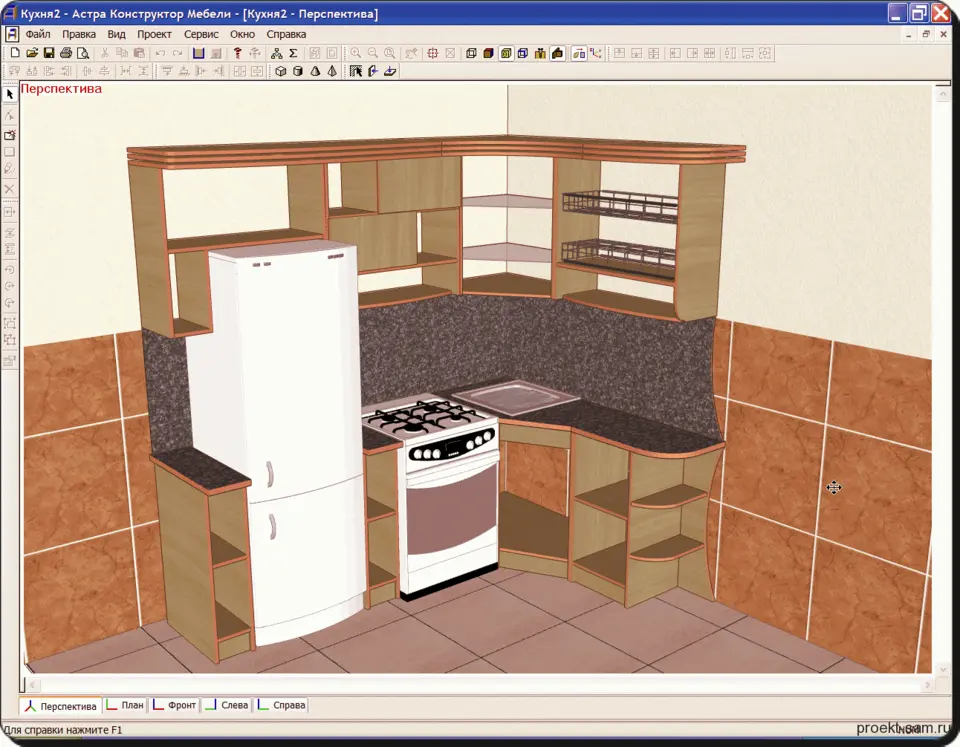
Task: Click horizontal scrollbar right arrow
Action: pos(928,685)
